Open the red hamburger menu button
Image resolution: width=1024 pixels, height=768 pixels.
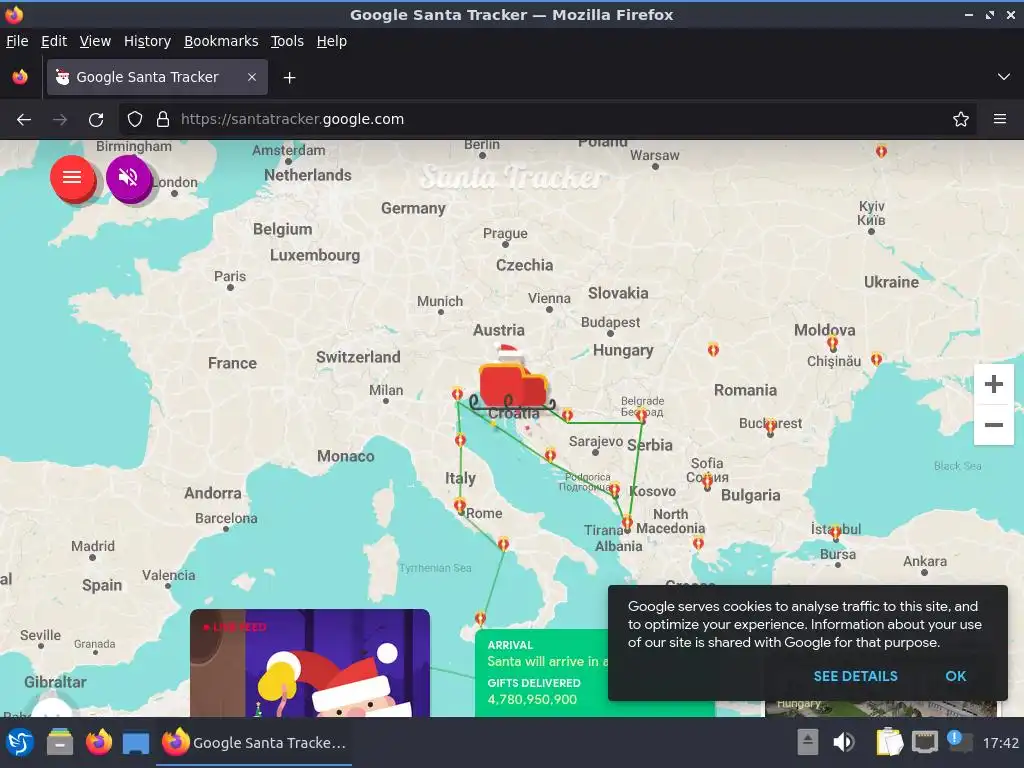click(x=72, y=177)
